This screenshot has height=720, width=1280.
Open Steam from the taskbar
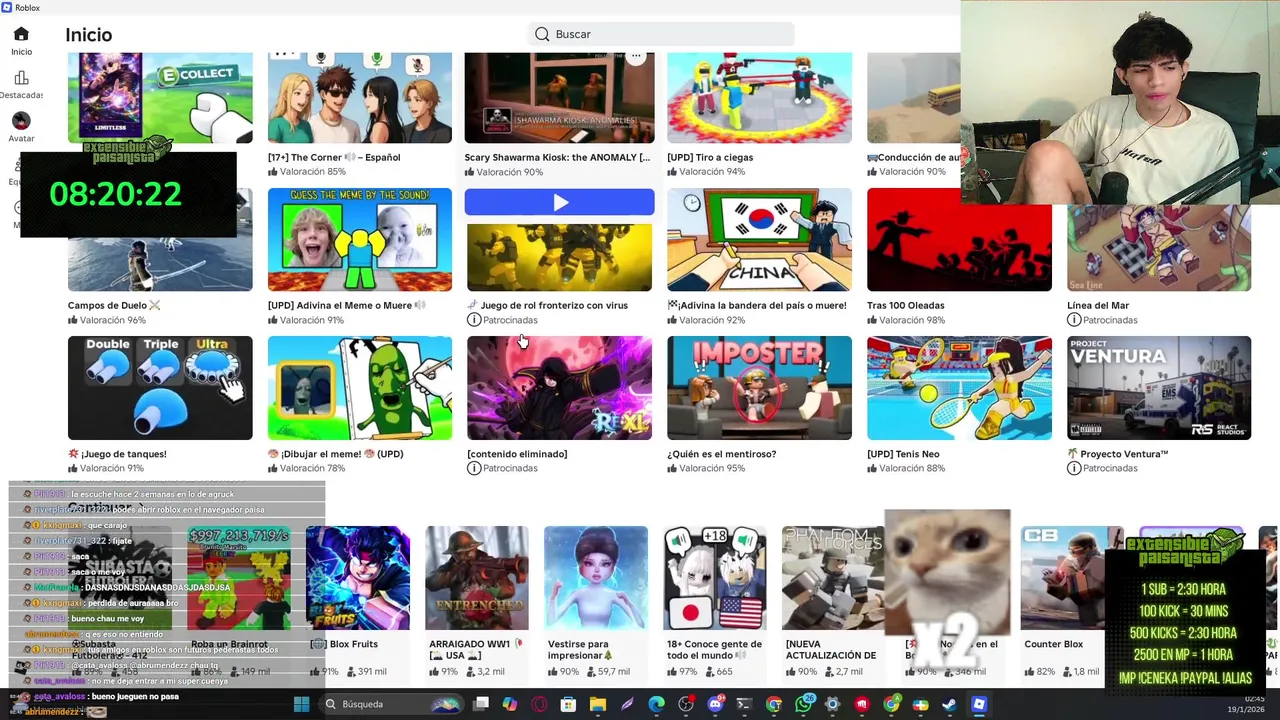[949, 704]
